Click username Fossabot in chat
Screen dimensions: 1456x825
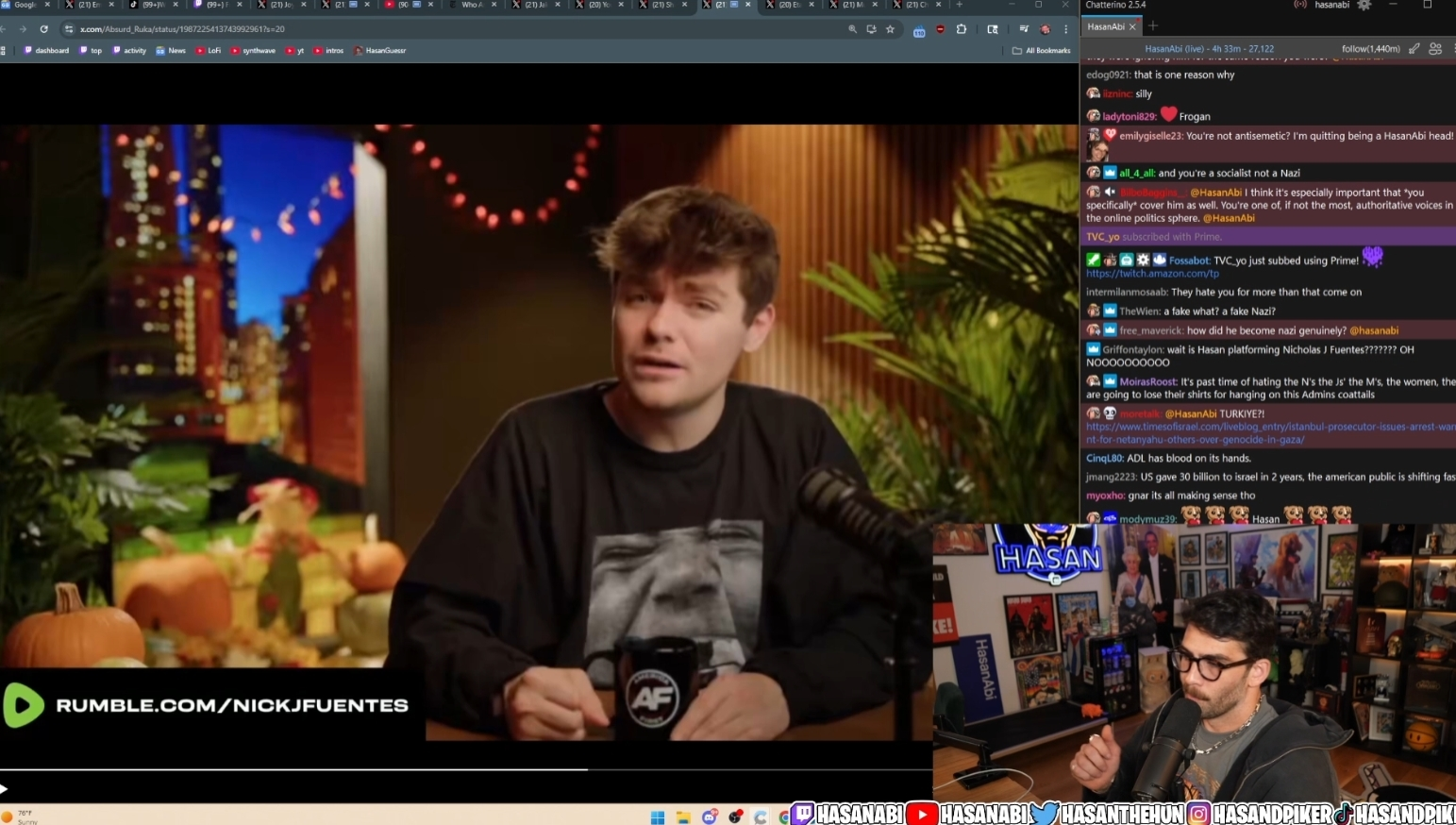click(x=1188, y=261)
